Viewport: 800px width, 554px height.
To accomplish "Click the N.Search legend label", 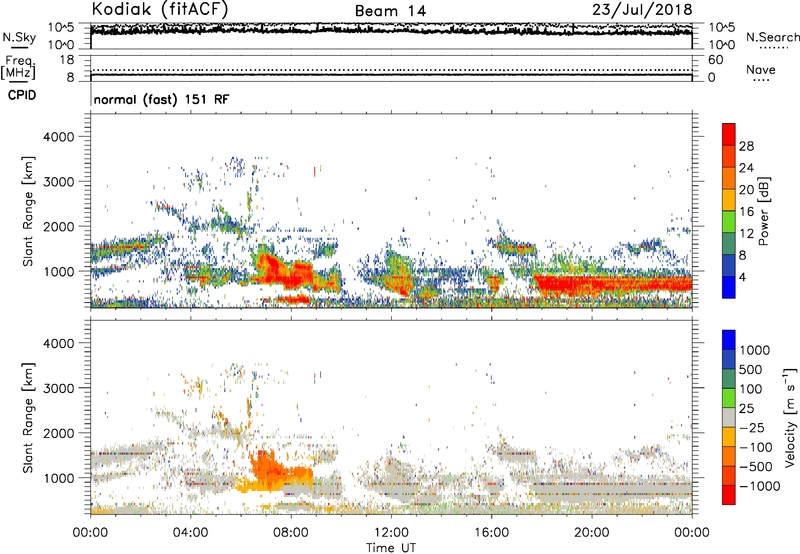I will point(772,37).
